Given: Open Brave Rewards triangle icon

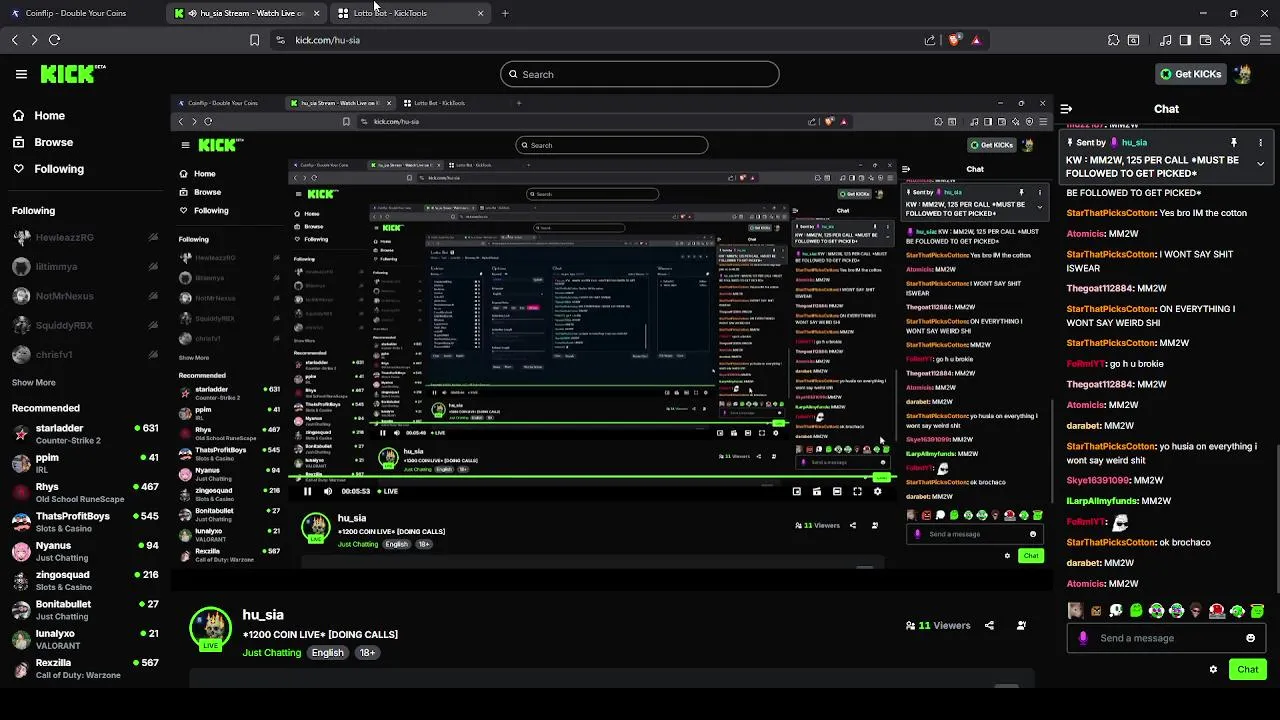Looking at the screenshot, I should point(976,40).
